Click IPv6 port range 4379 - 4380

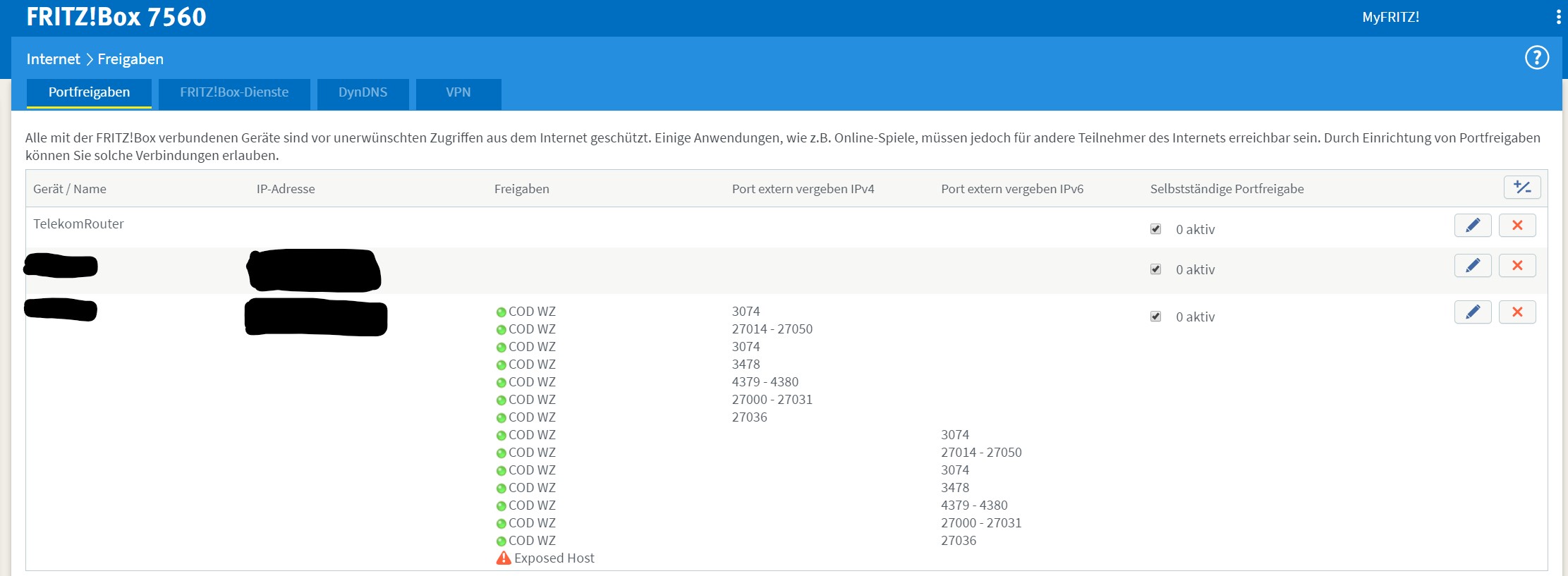pyautogui.click(x=974, y=505)
